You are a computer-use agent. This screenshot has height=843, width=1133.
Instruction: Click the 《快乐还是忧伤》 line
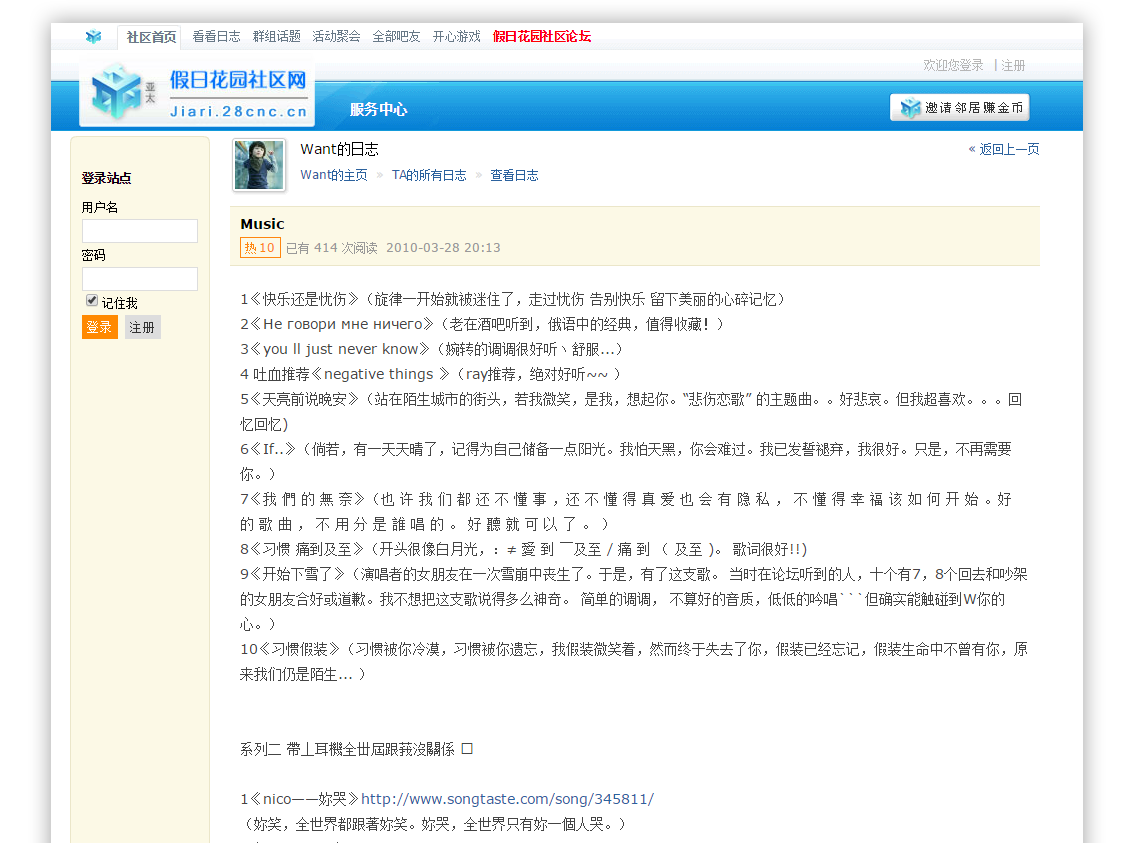tap(513, 299)
